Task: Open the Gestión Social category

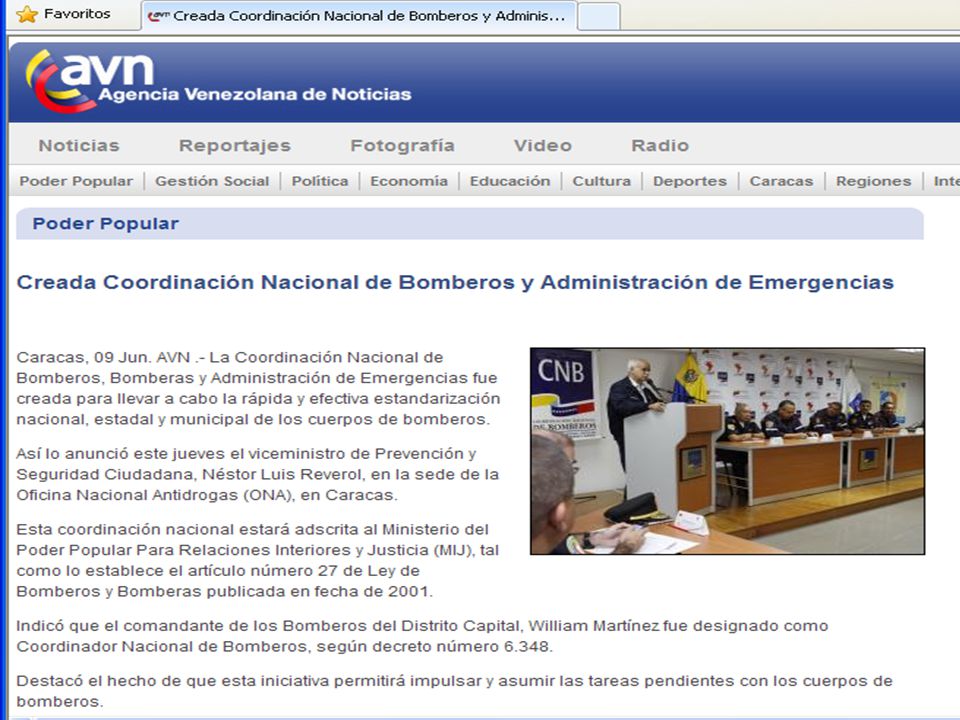Action: pyautogui.click(x=212, y=181)
